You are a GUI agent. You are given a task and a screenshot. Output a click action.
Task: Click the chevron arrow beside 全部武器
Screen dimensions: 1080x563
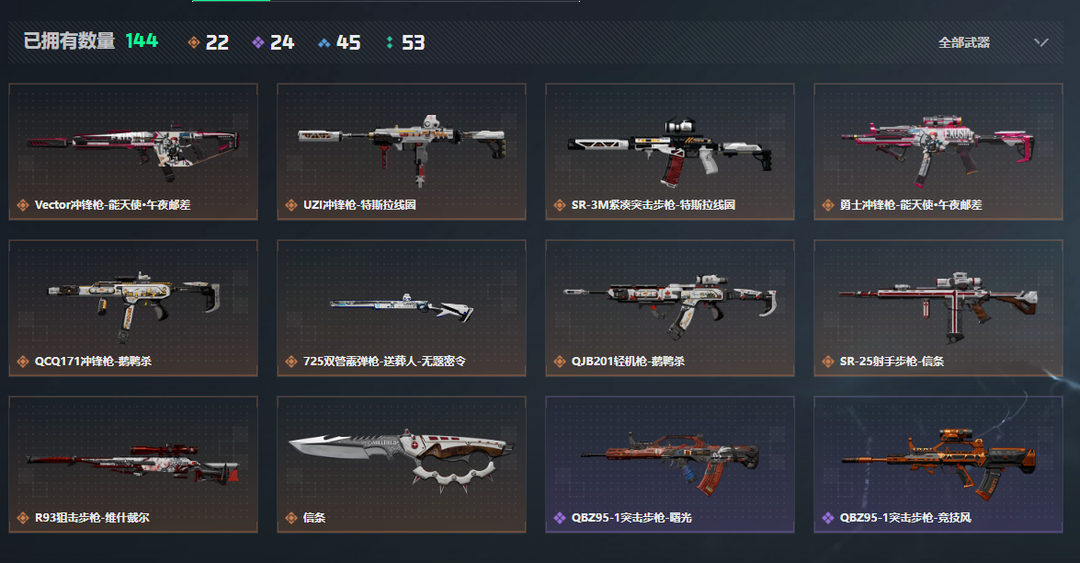pyautogui.click(x=1041, y=43)
